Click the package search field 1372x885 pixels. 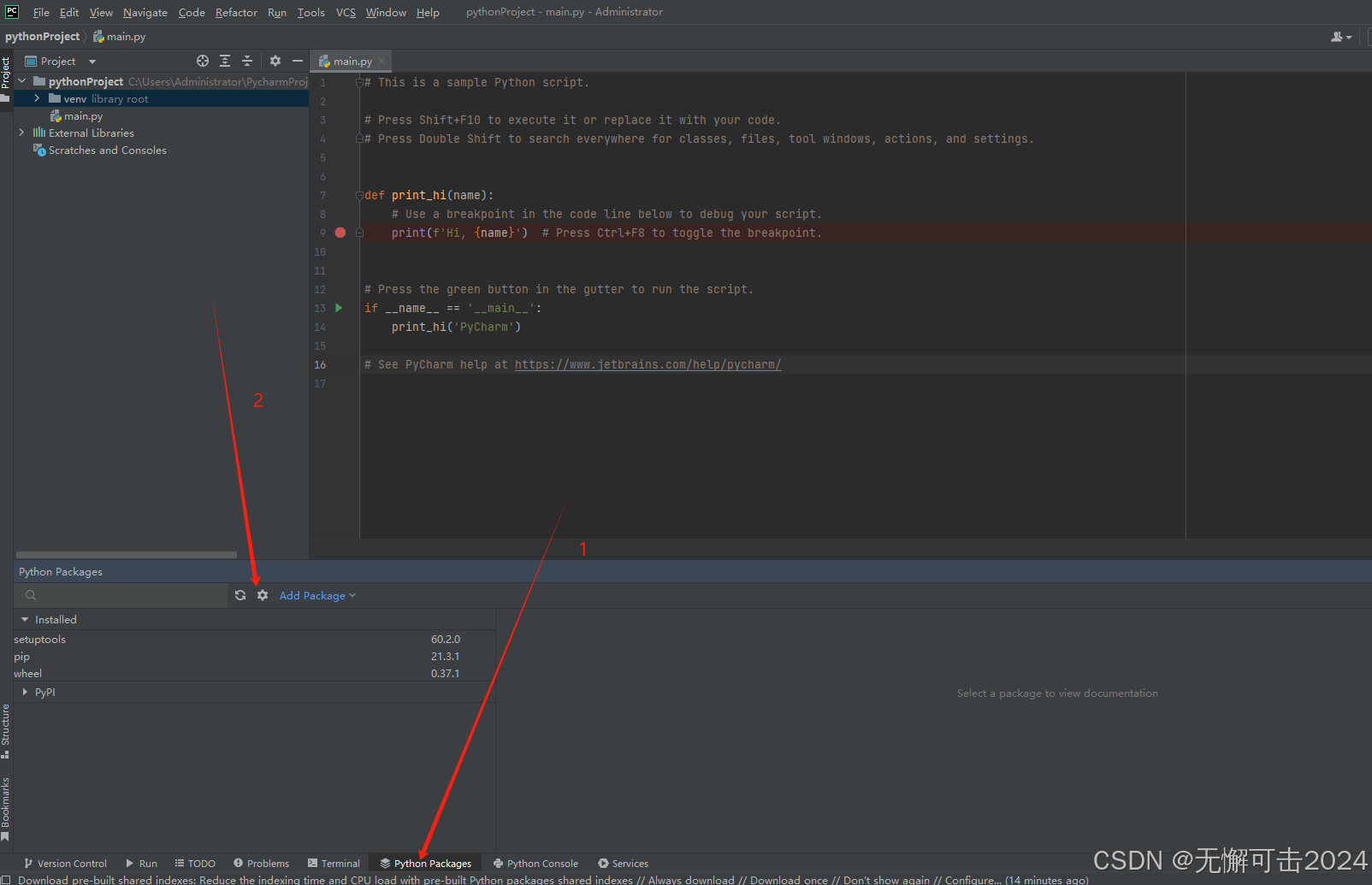click(x=120, y=595)
